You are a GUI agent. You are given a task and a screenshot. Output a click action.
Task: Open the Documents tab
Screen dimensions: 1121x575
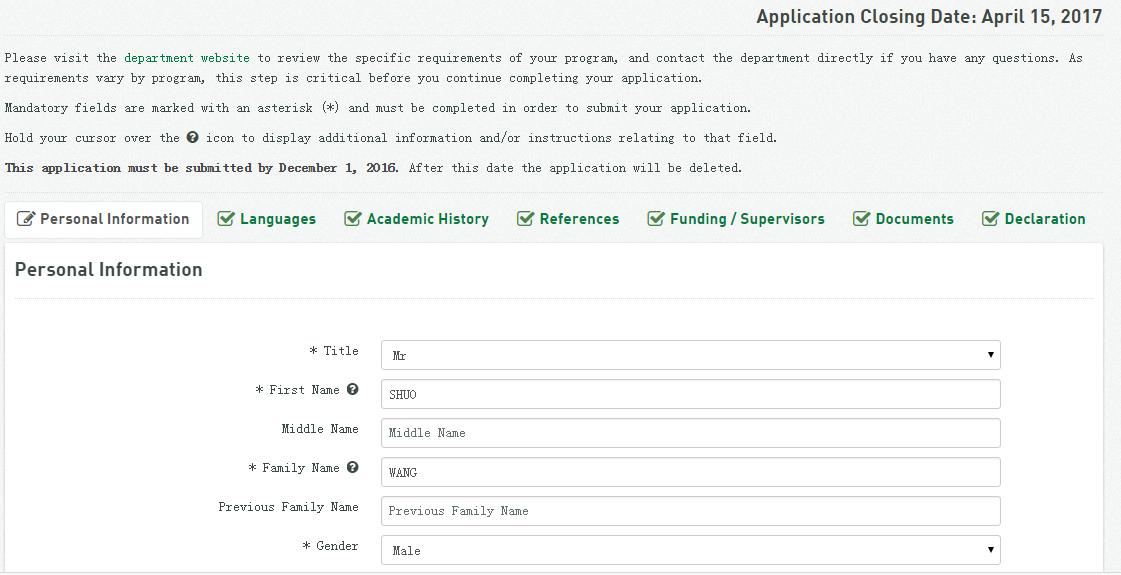point(904,219)
